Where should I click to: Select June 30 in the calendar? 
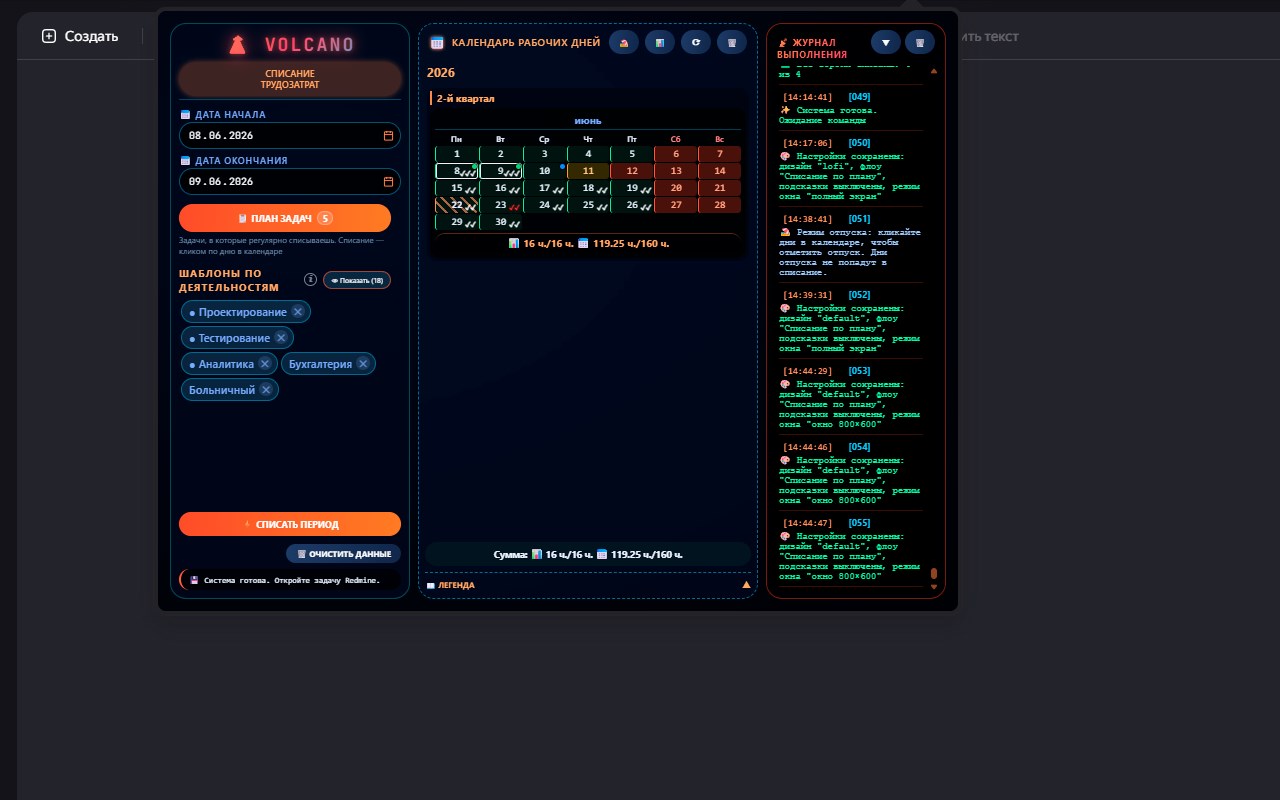click(501, 222)
